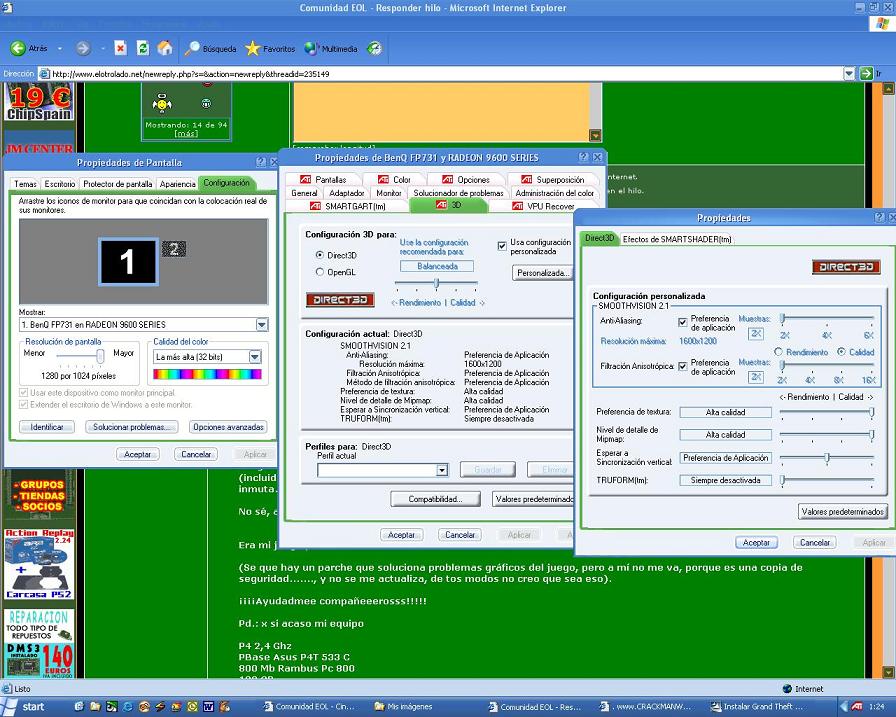Open Perfil actual dropdown
This screenshot has height=717, width=896.
(442, 470)
